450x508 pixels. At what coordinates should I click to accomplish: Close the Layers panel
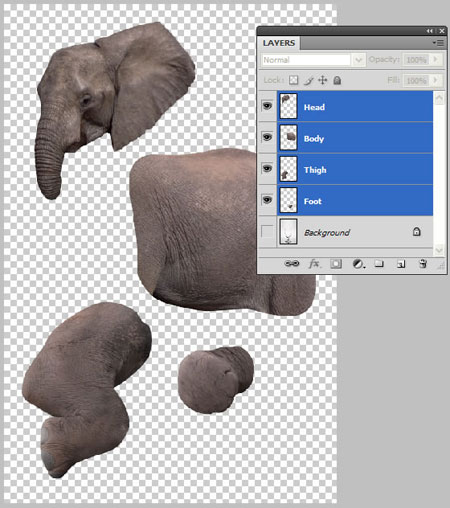(x=442, y=31)
